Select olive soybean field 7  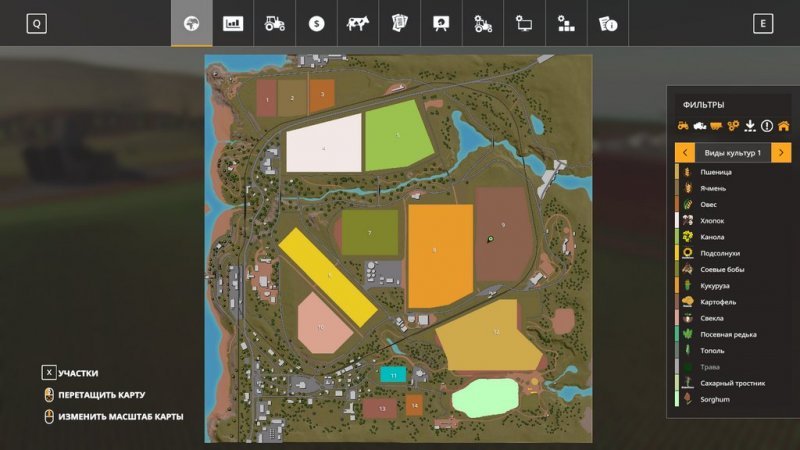point(370,233)
